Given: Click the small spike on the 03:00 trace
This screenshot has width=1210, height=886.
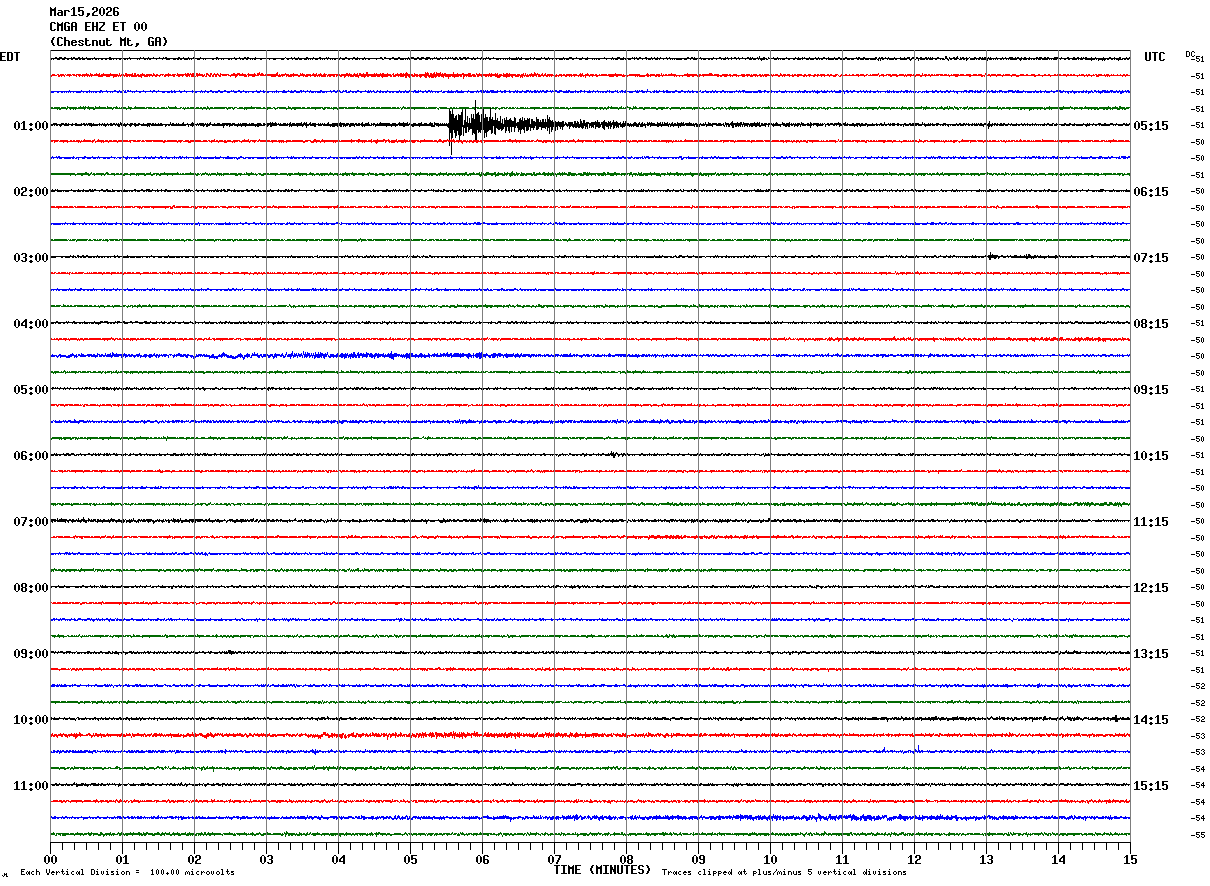Looking at the screenshot, I should coord(991,256).
